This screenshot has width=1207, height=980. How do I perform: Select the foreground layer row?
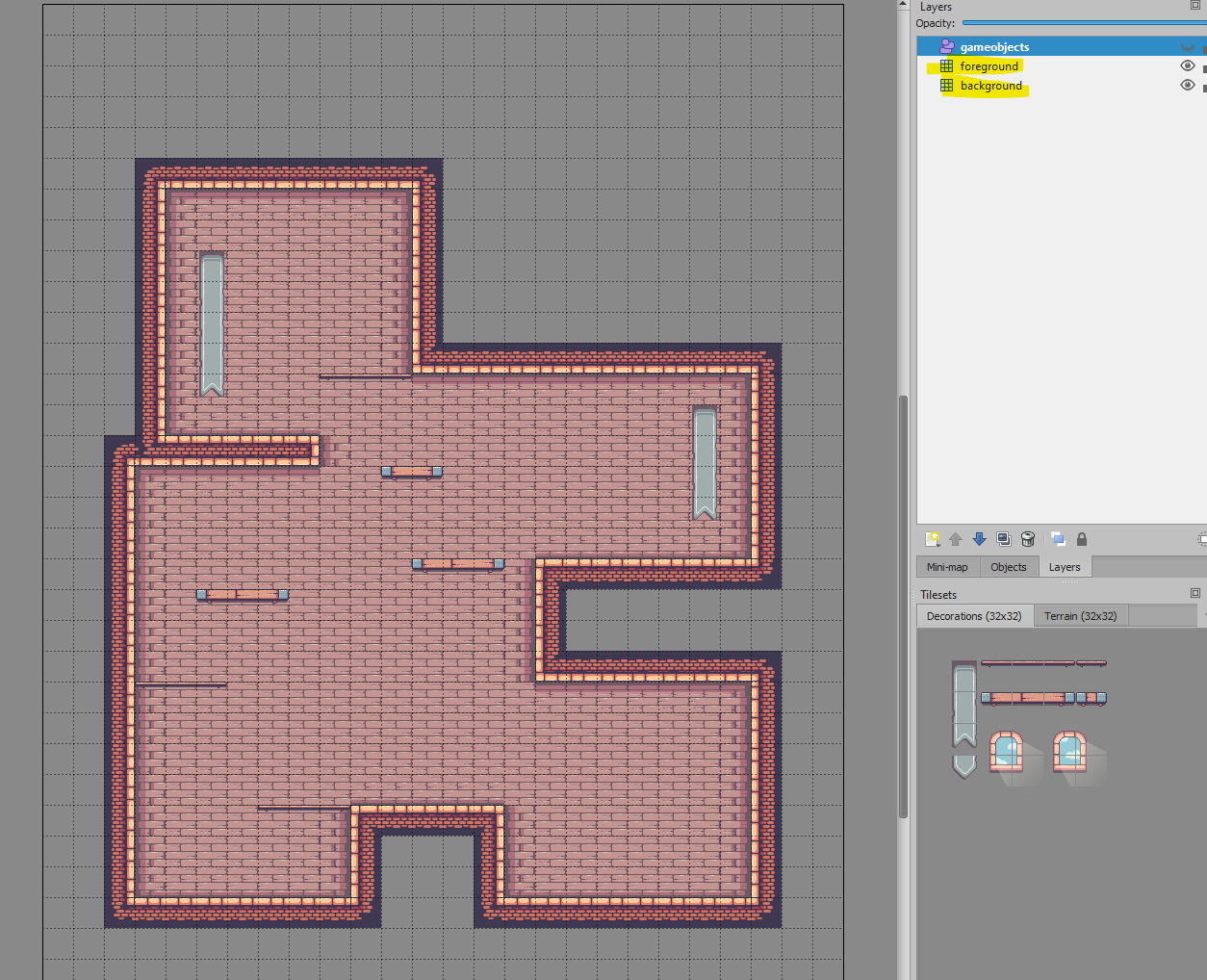(x=1062, y=65)
